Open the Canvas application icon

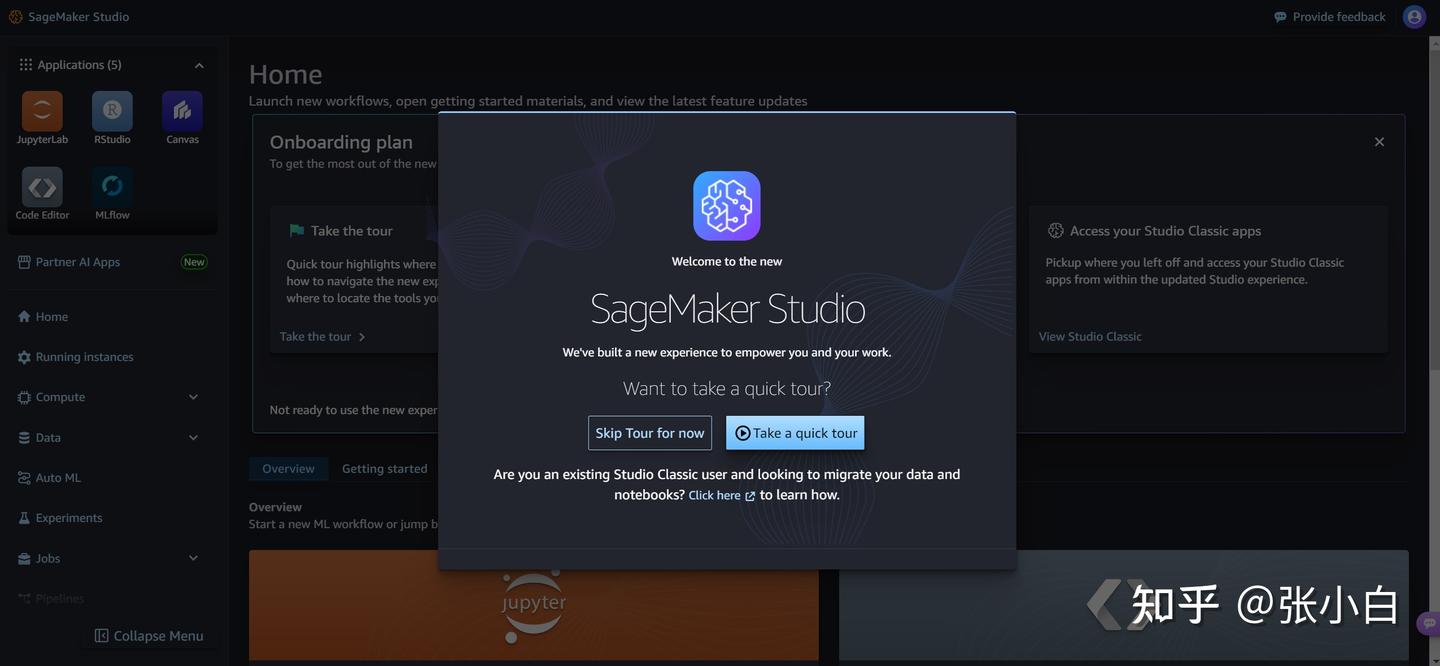click(x=182, y=111)
